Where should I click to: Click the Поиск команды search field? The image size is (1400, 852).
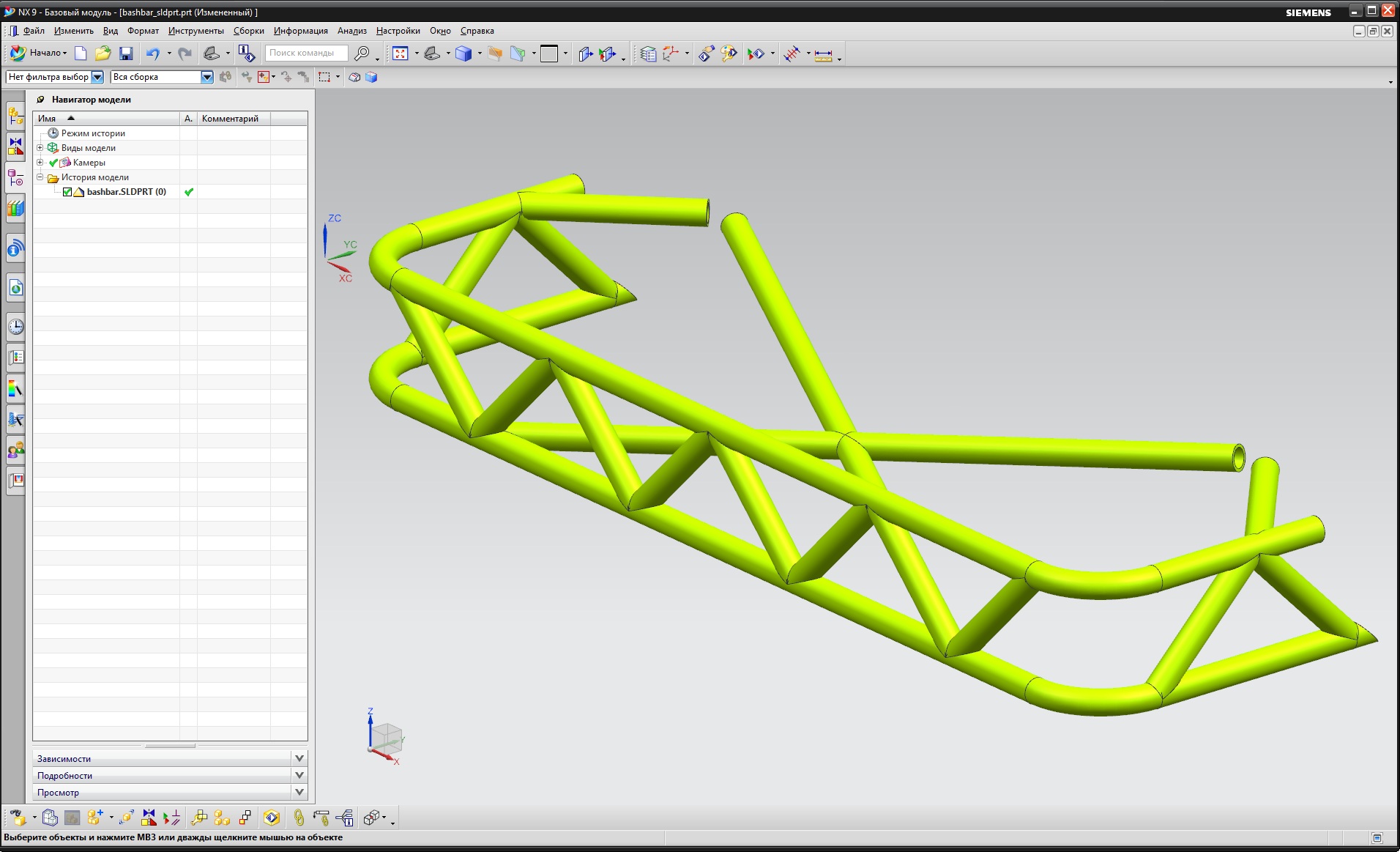coord(306,53)
